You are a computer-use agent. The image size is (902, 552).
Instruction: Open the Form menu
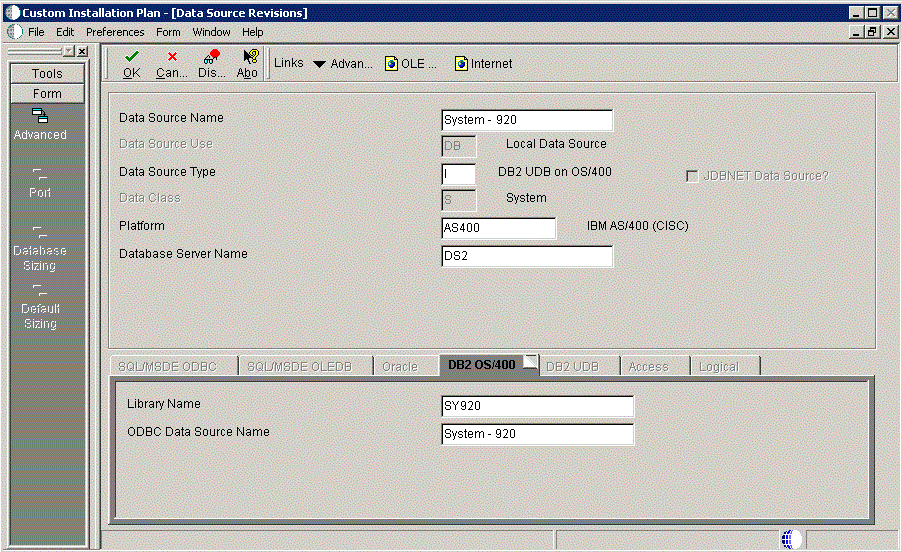pos(168,32)
